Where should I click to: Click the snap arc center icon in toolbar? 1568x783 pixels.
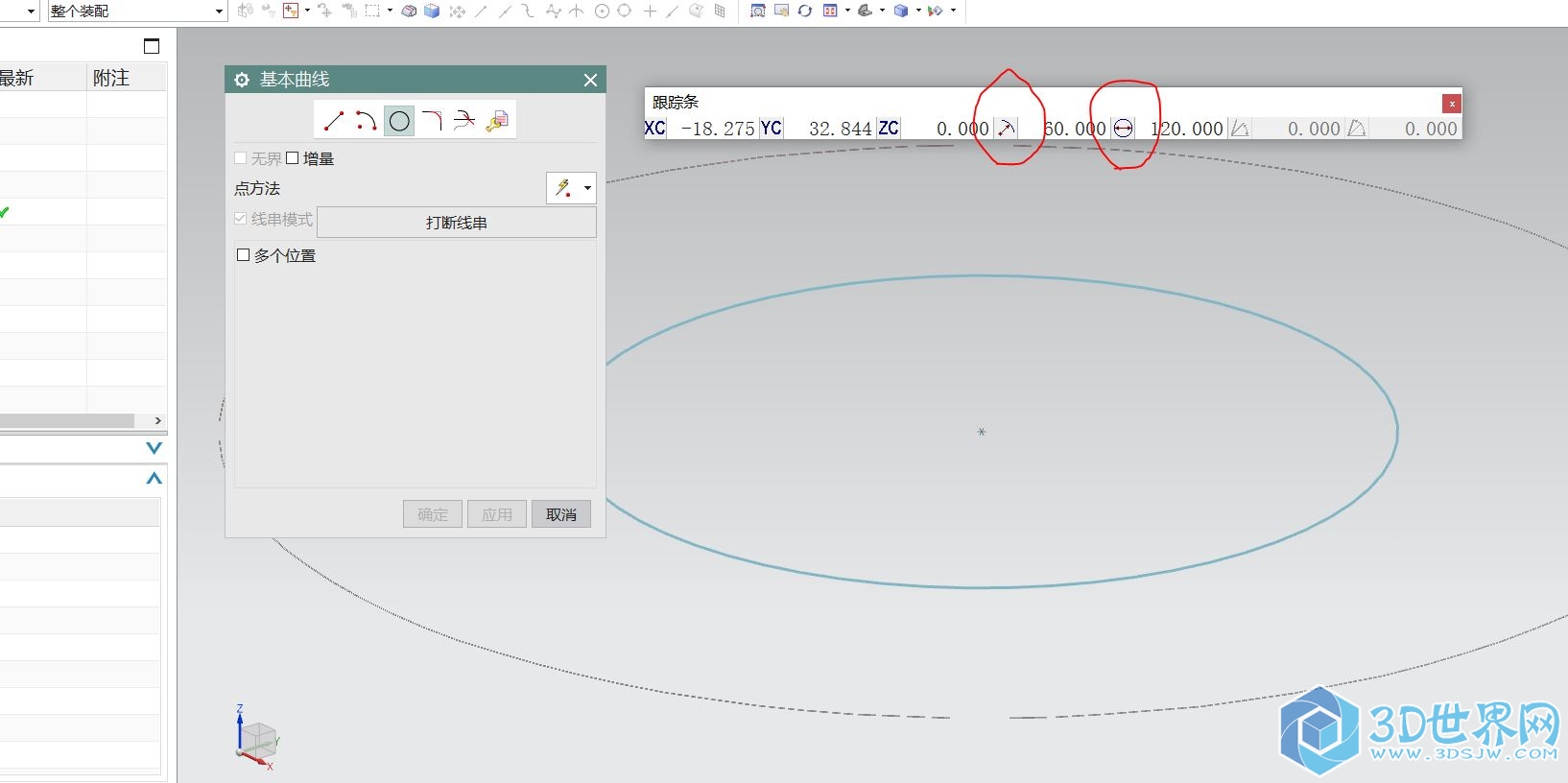point(602,11)
